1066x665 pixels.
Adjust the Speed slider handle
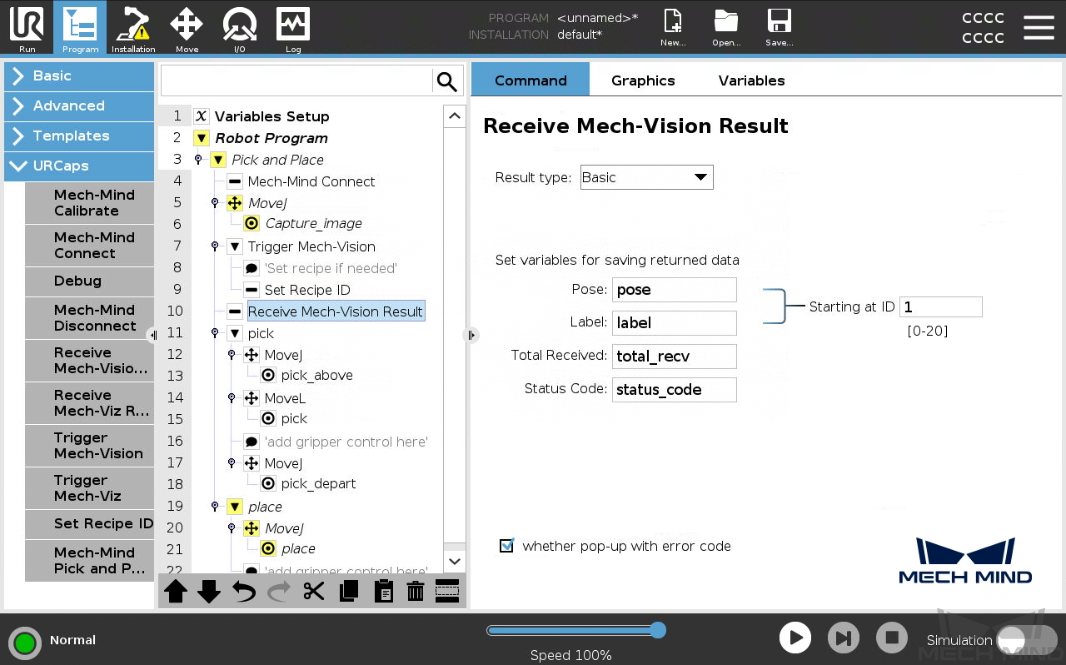tap(657, 630)
